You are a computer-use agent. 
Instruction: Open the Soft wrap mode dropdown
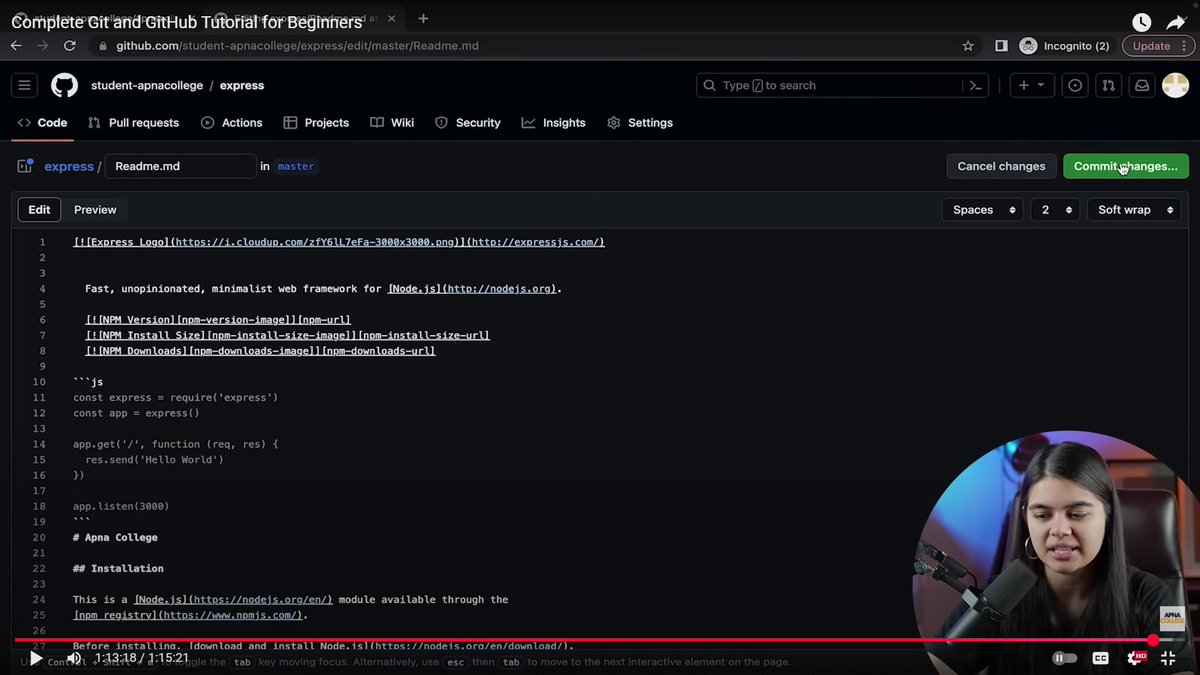[x=1134, y=210]
